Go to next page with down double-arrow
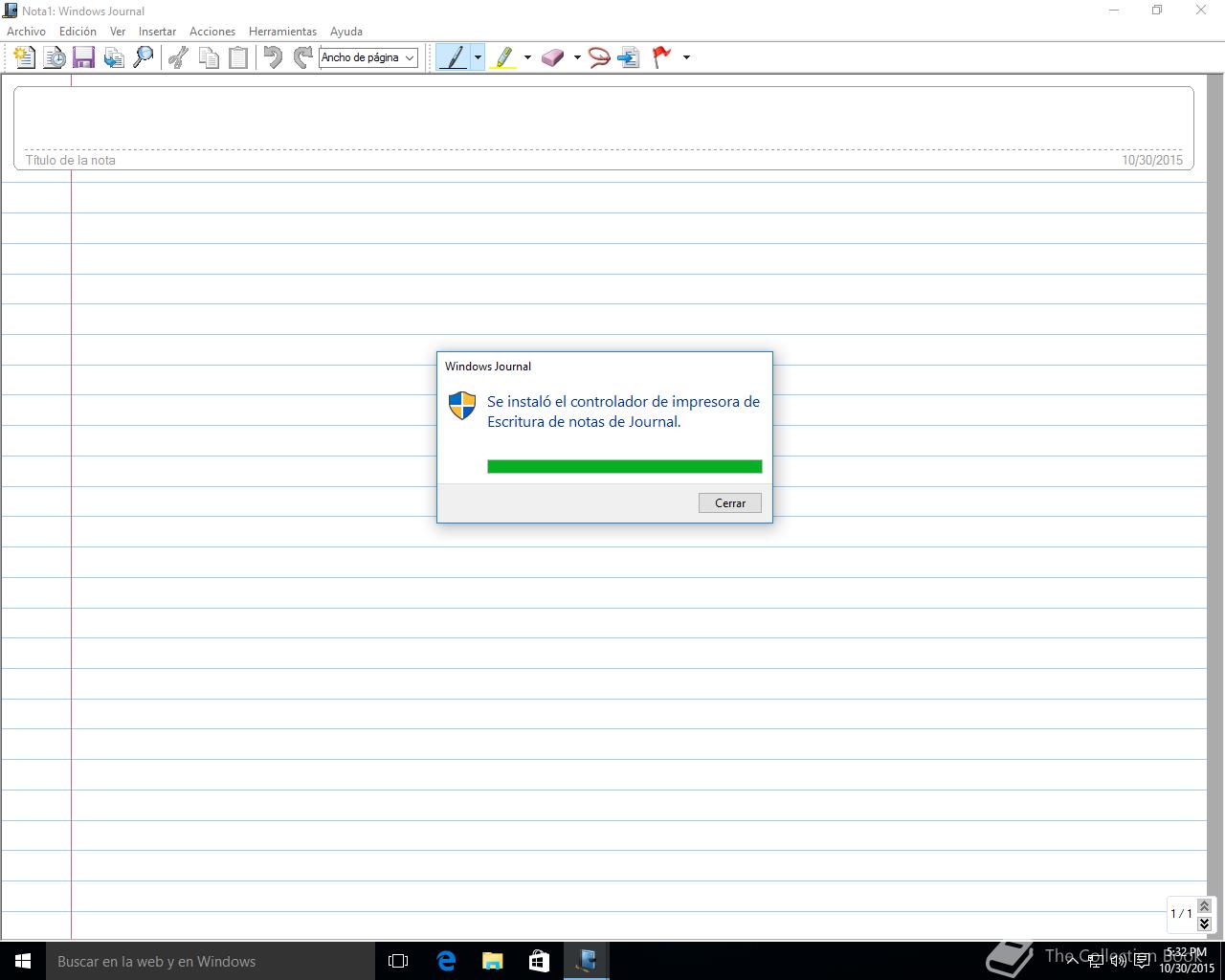 point(1204,923)
